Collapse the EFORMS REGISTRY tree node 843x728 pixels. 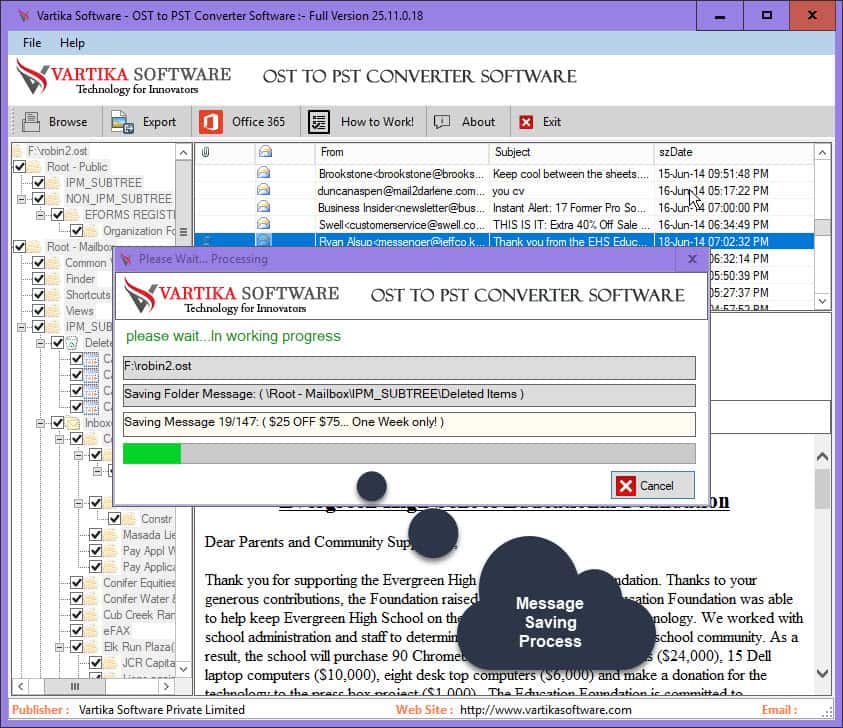40,215
